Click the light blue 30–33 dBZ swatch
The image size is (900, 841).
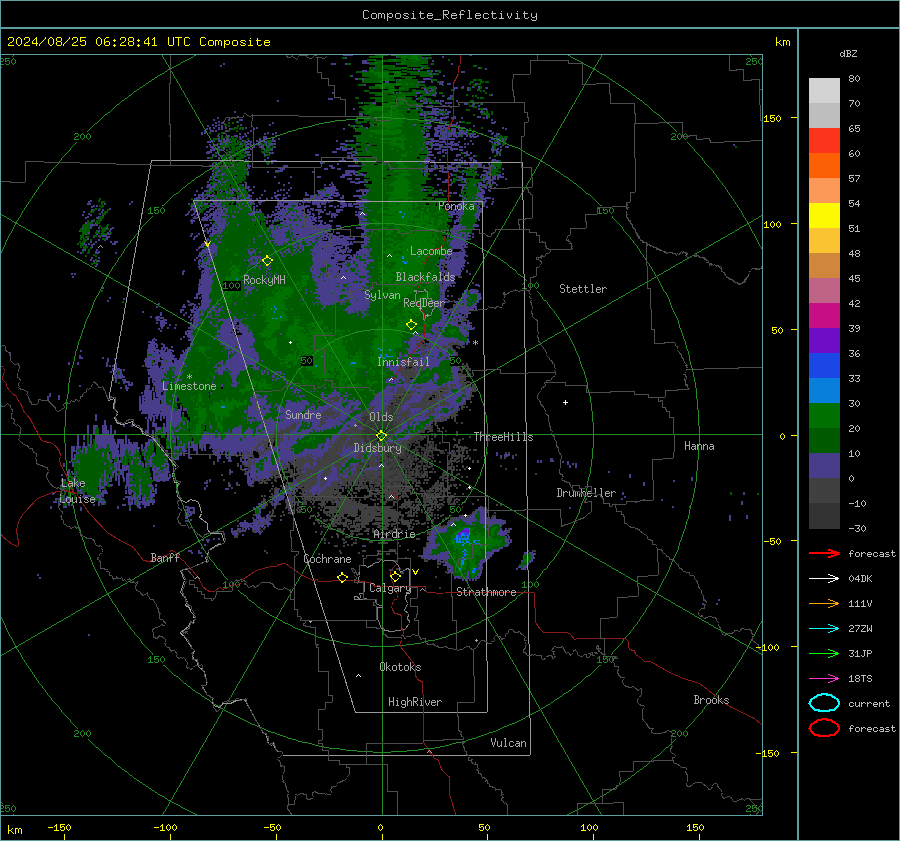pos(824,390)
